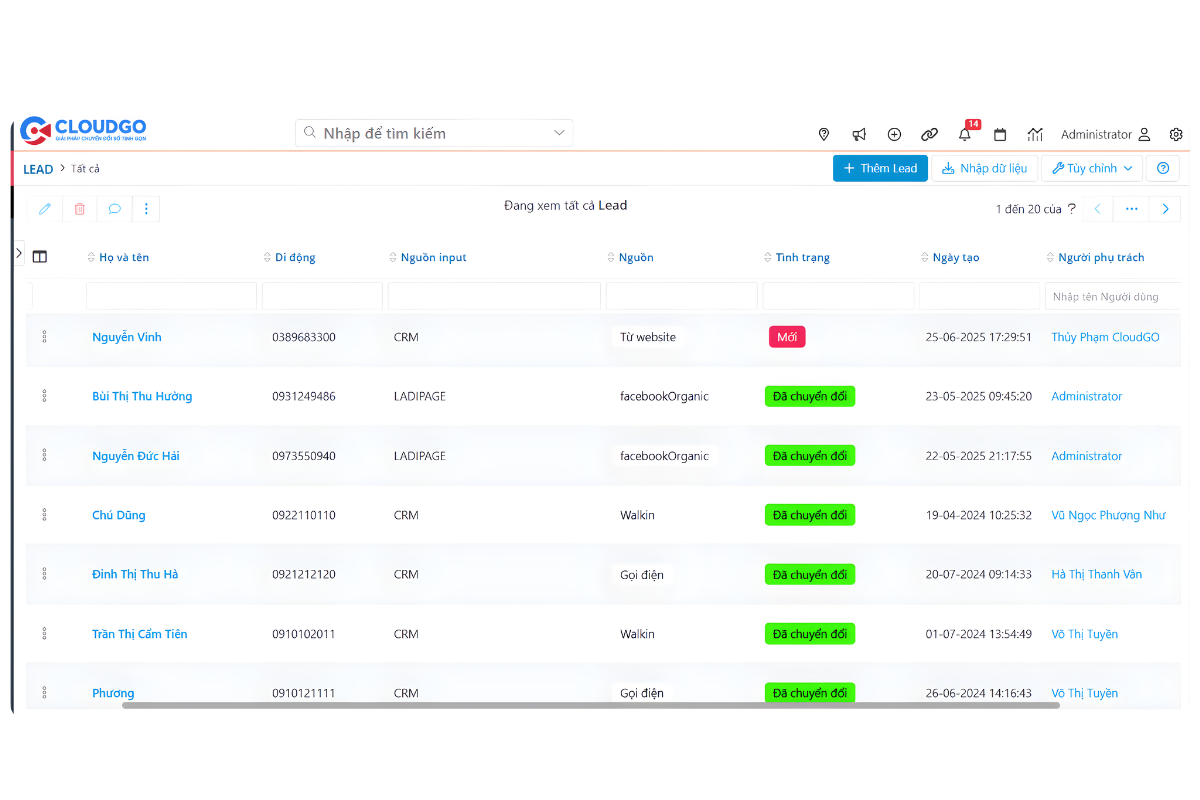1200x800 pixels.
Task: Open the row menu for Nguyễn Vinh
Action: pos(44,337)
